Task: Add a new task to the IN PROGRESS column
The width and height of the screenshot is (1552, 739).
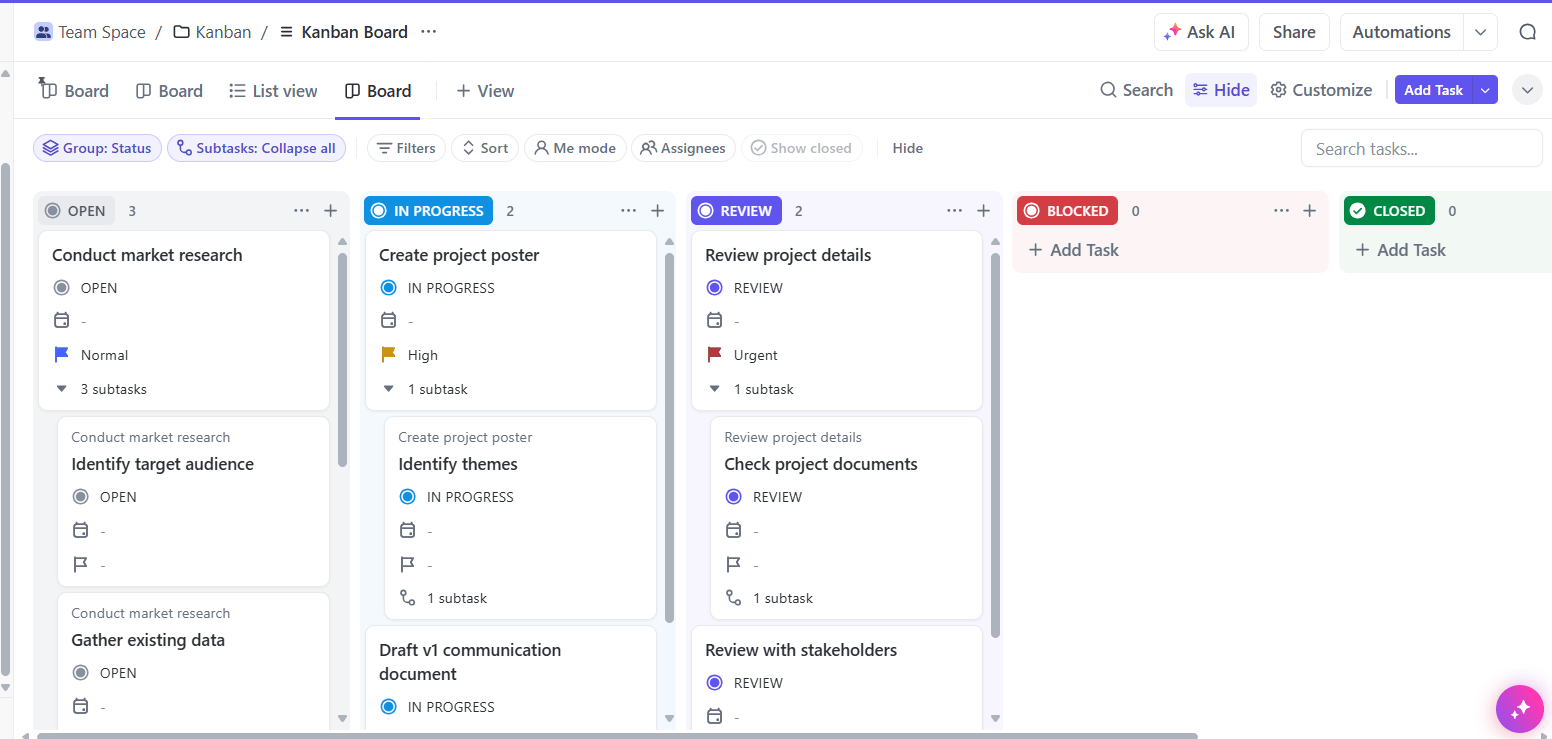Action: click(x=658, y=210)
